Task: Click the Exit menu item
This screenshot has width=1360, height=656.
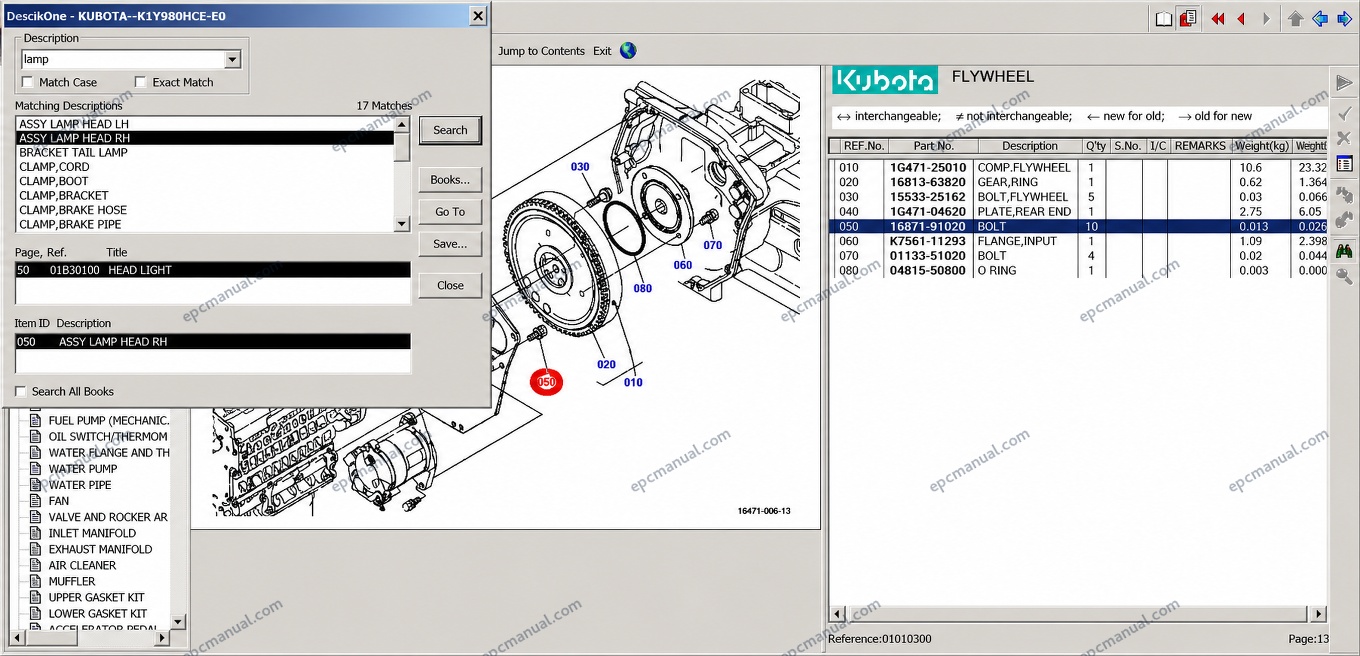Action: click(x=602, y=51)
